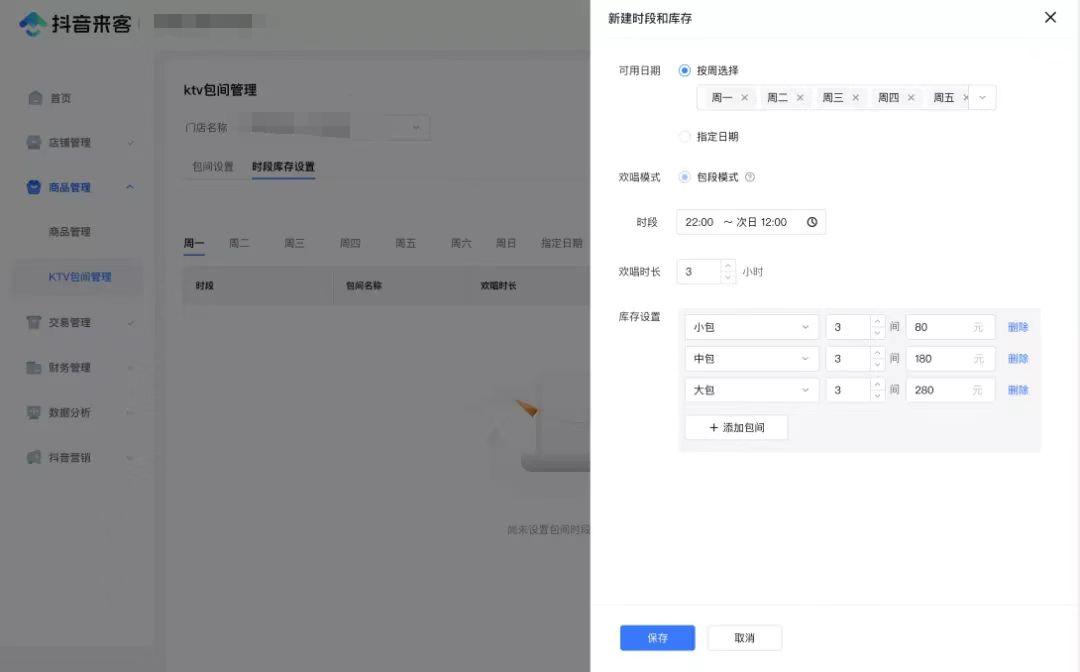This screenshot has height=672, width=1080.
Task: Expand the weekday selection dropdown arrow
Action: click(x=982, y=97)
